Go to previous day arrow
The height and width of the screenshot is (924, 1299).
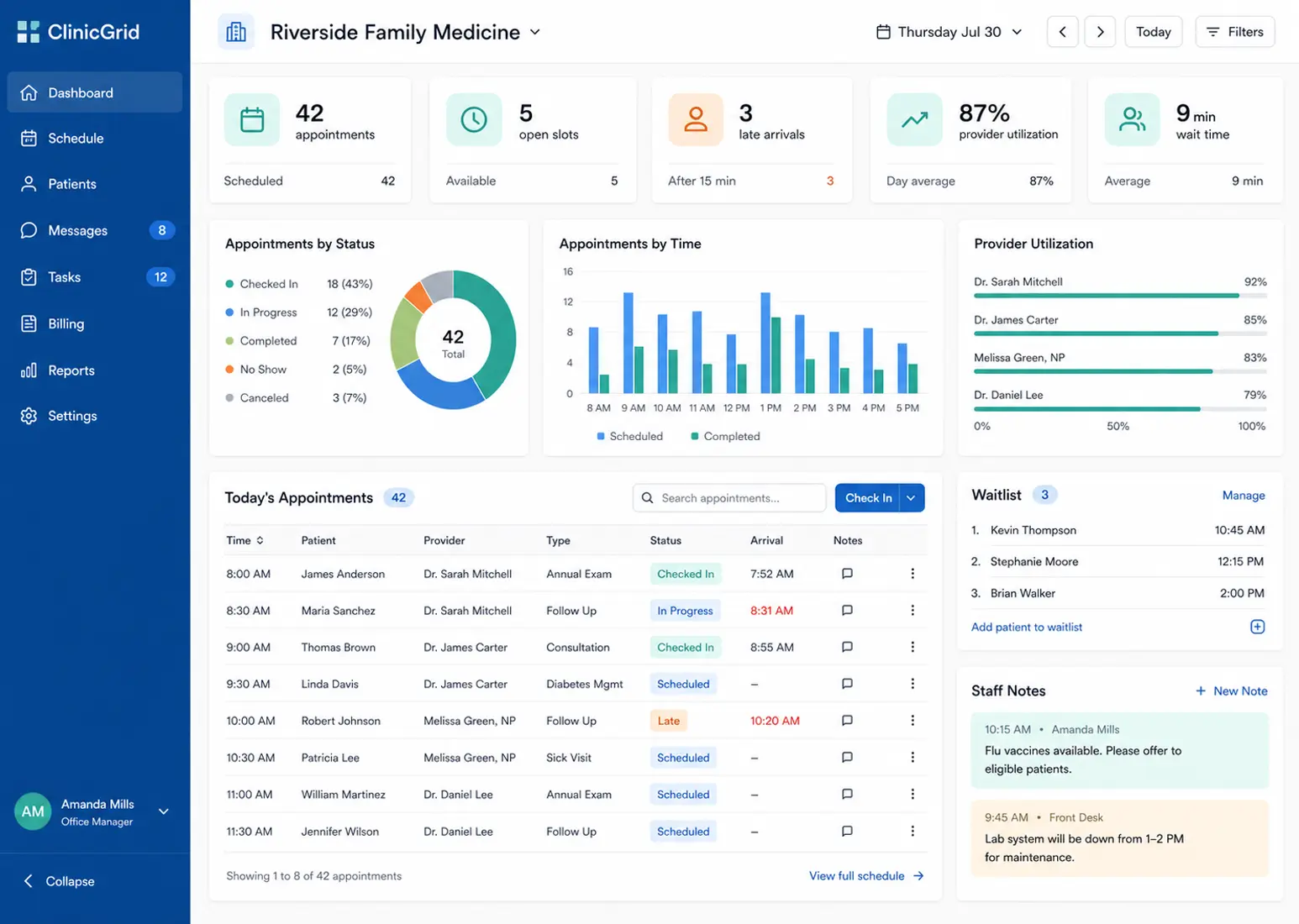[x=1063, y=32]
